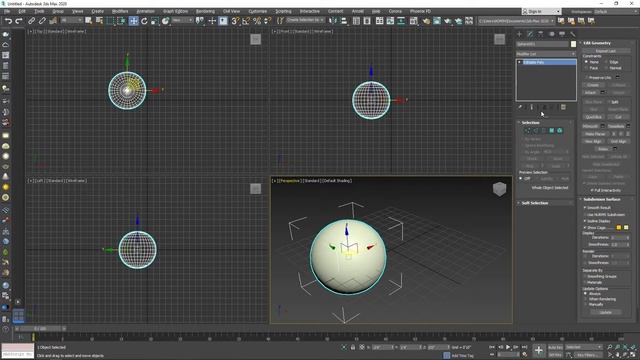The width and height of the screenshot is (640, 360).
Task: Open the File menu
Action: (7, 11)
